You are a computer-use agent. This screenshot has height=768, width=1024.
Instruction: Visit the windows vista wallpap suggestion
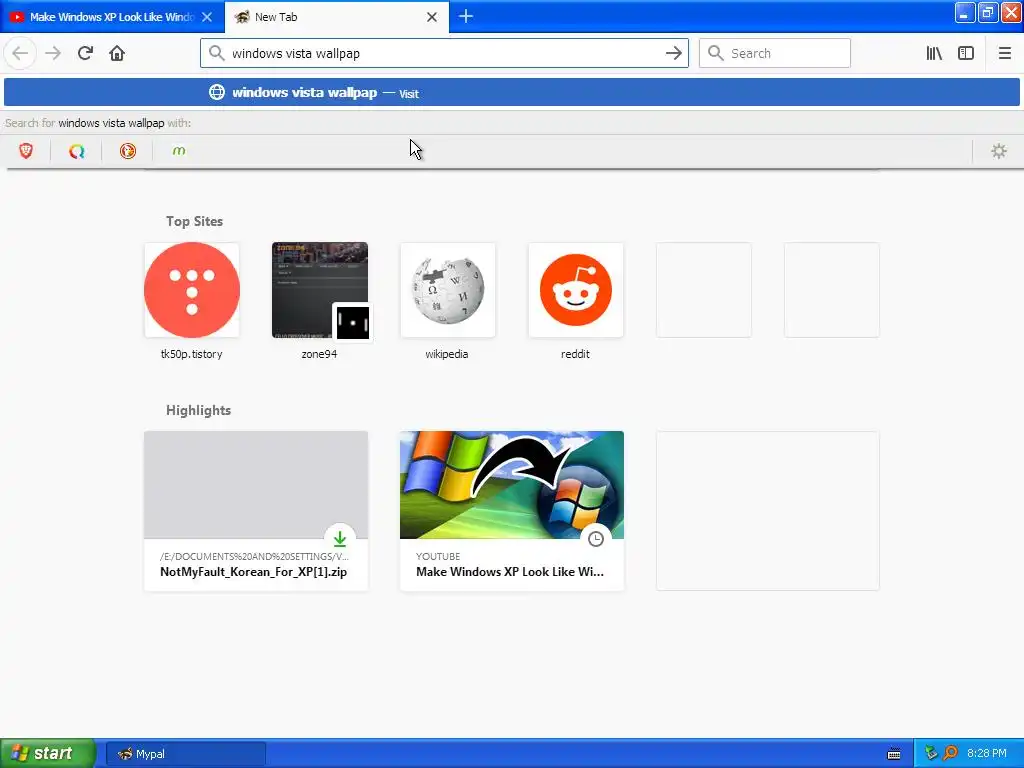pos(512,93)
